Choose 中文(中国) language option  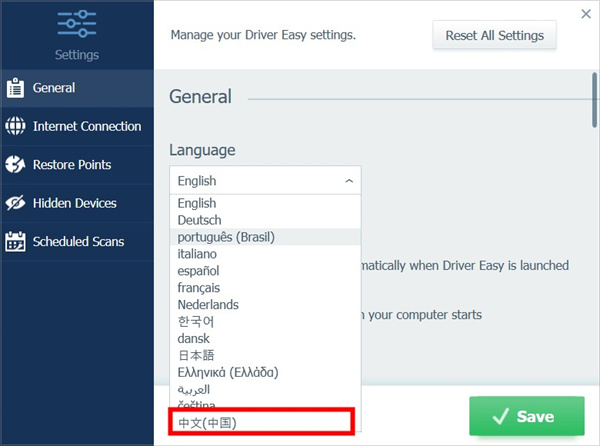point(208,423)
